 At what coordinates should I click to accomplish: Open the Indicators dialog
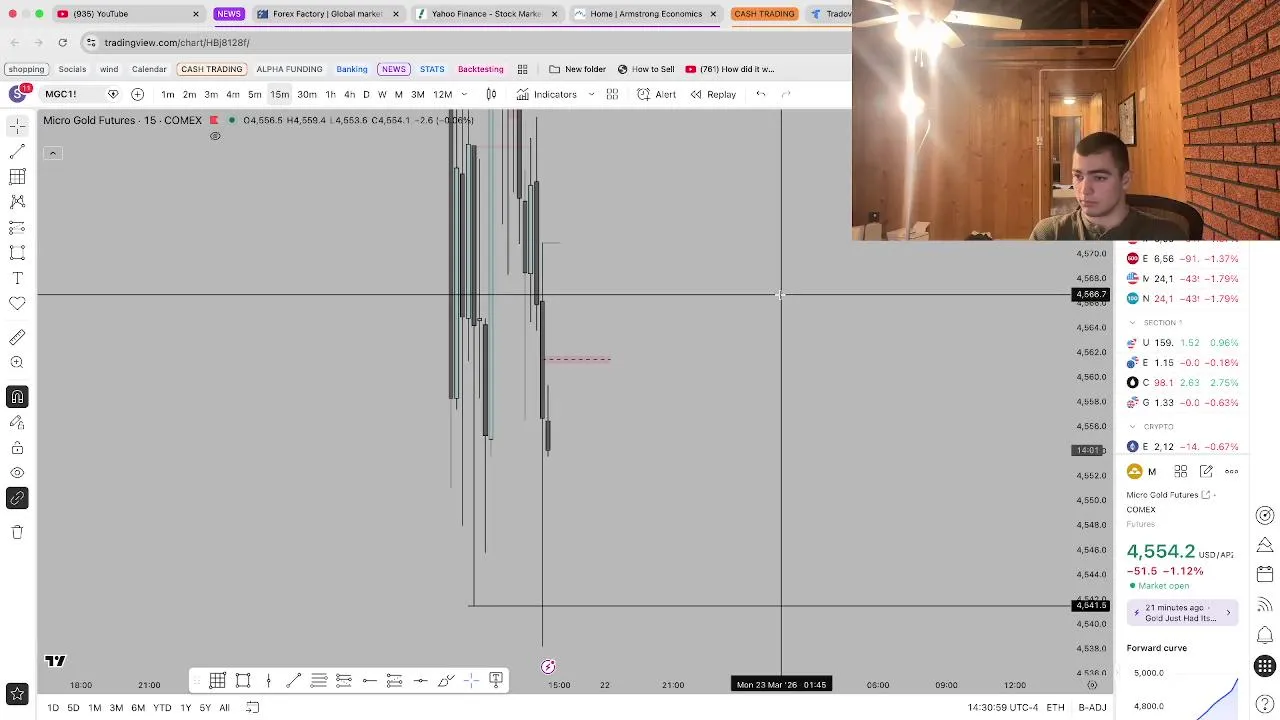(547, 94)
